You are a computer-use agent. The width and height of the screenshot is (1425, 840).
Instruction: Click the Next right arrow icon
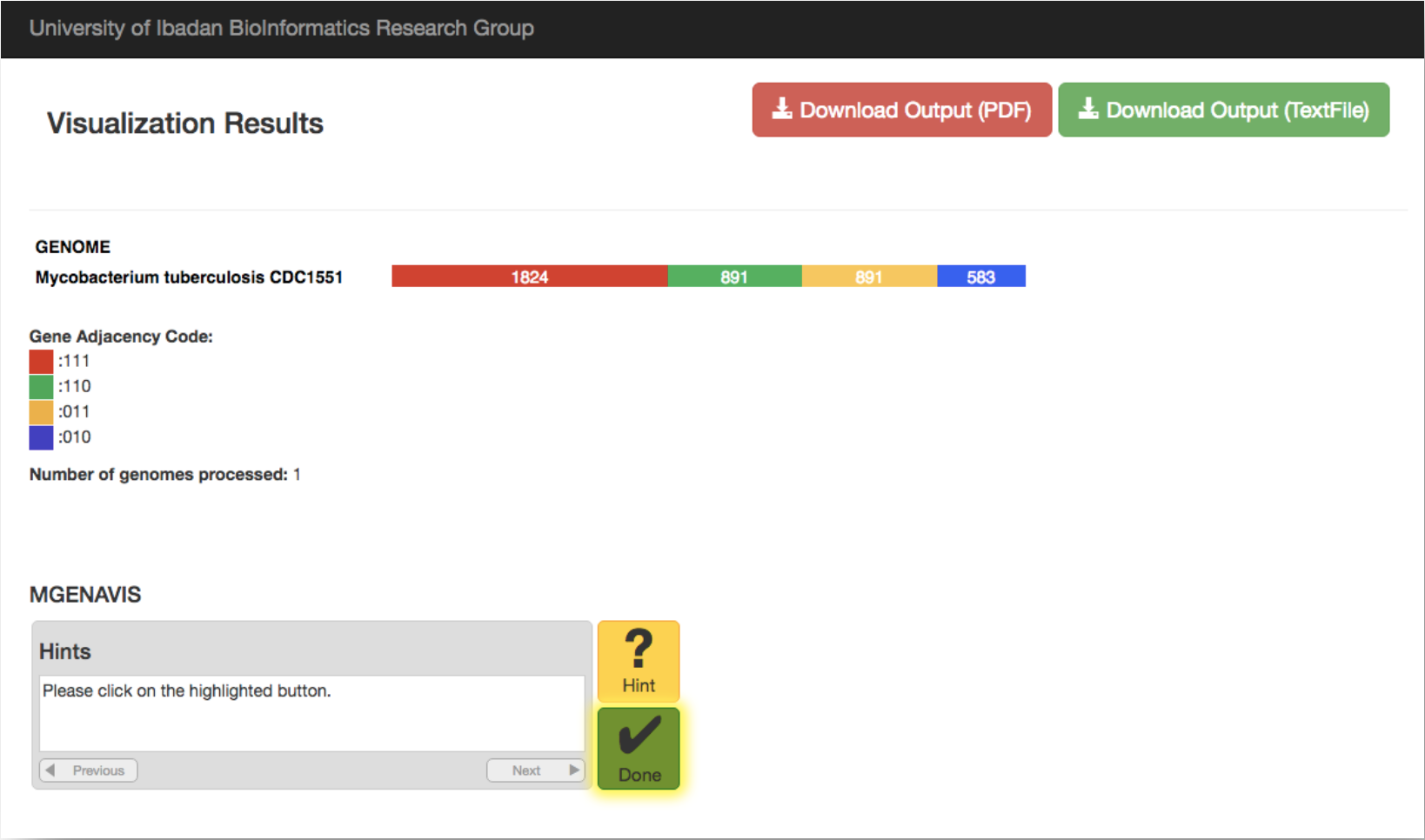coord(574,770)
